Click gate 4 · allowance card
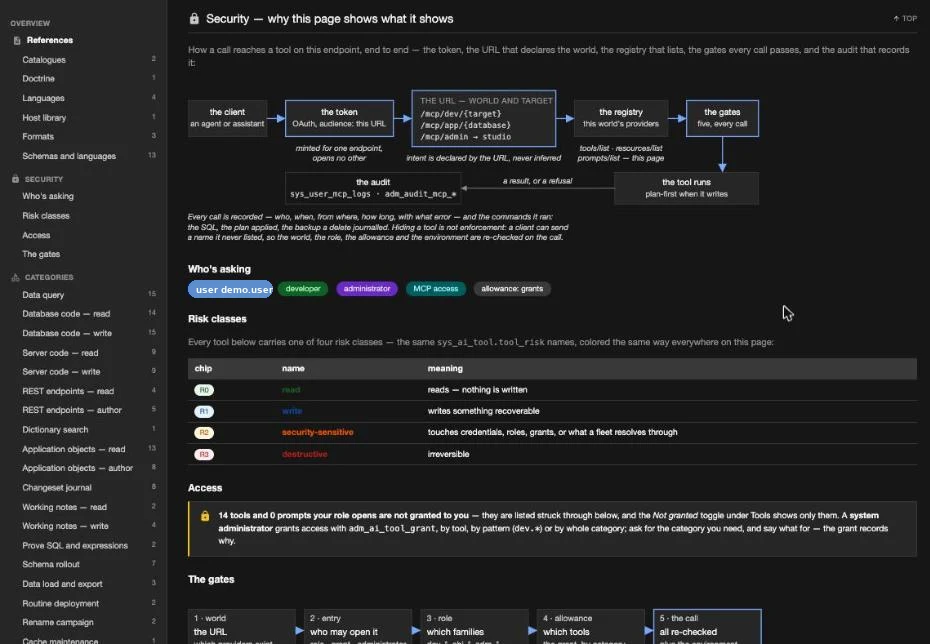This screenshot has height=644, width=930. pos(590,627)
